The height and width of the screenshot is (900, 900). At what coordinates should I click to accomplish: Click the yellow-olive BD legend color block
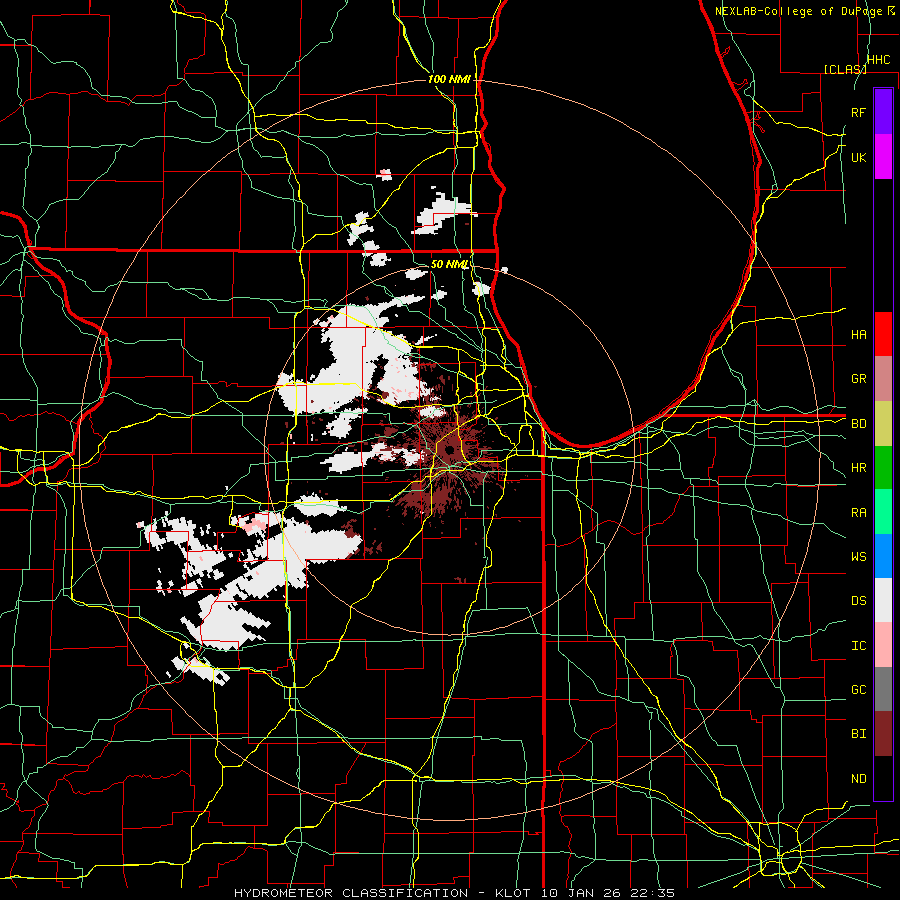pyautogui.click(x=883, y=424)
